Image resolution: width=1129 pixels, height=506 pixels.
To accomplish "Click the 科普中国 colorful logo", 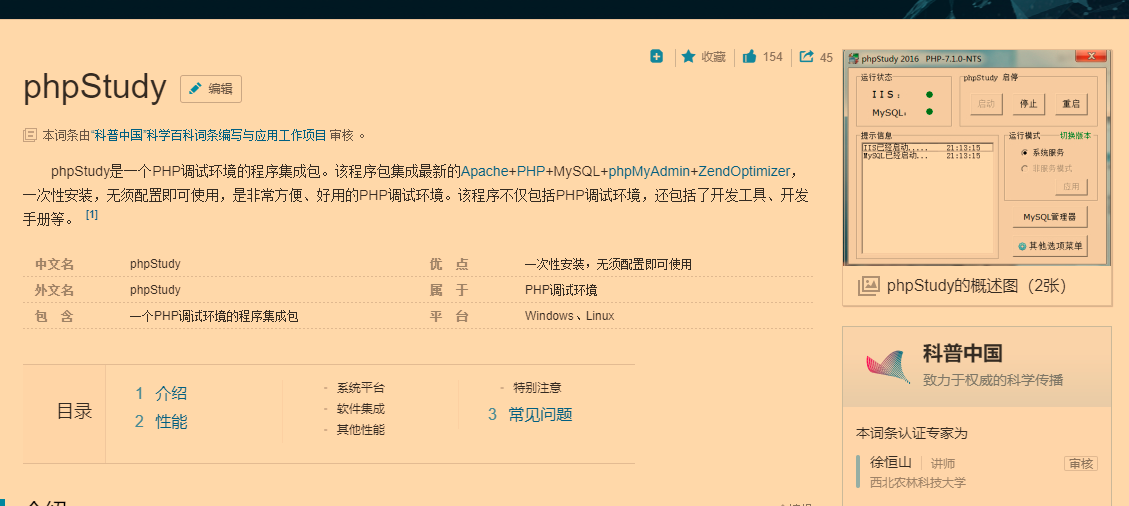I will point(888,365).
